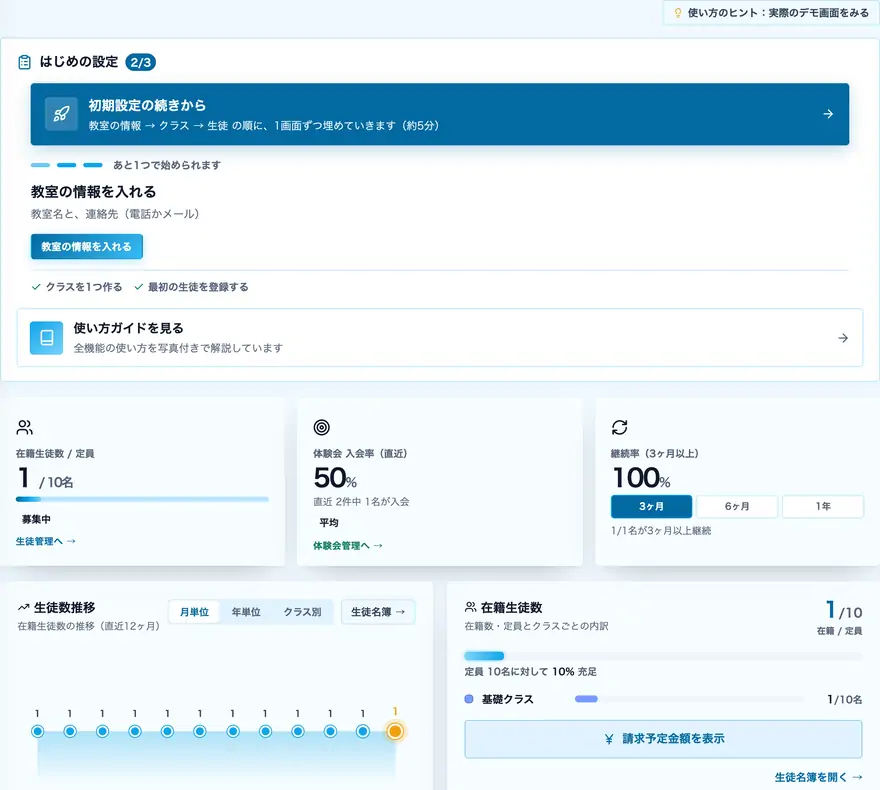This screenshot has height=790, width=880.
Task: Click the checkmark beside クラスを1つ作る
Action: (x=36, y=287)
